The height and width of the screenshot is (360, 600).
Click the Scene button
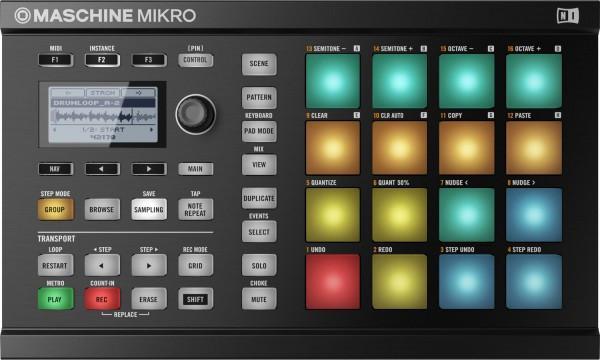coord(259,64)
